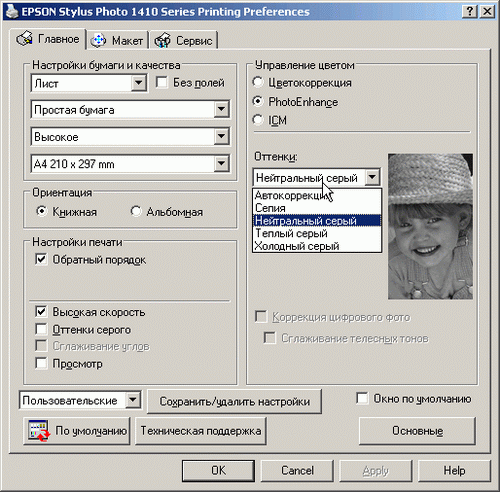The image size is (500, 492).
Task: Open the Сервис tab
Action: pyautogui.click(x=184, y=41)
